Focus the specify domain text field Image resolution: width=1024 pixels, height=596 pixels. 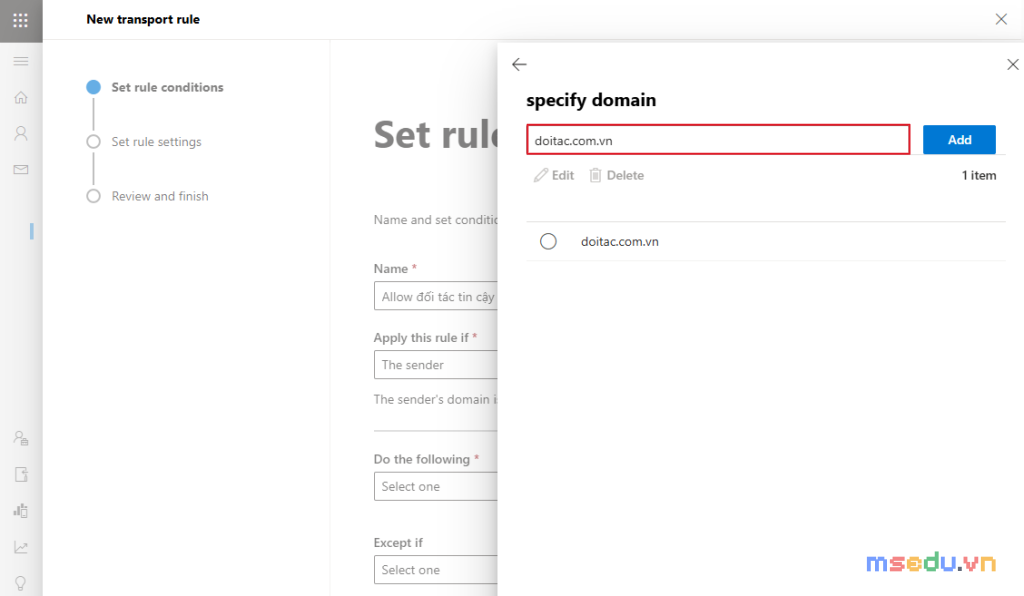pyautogui.click(x=718, y=140)
